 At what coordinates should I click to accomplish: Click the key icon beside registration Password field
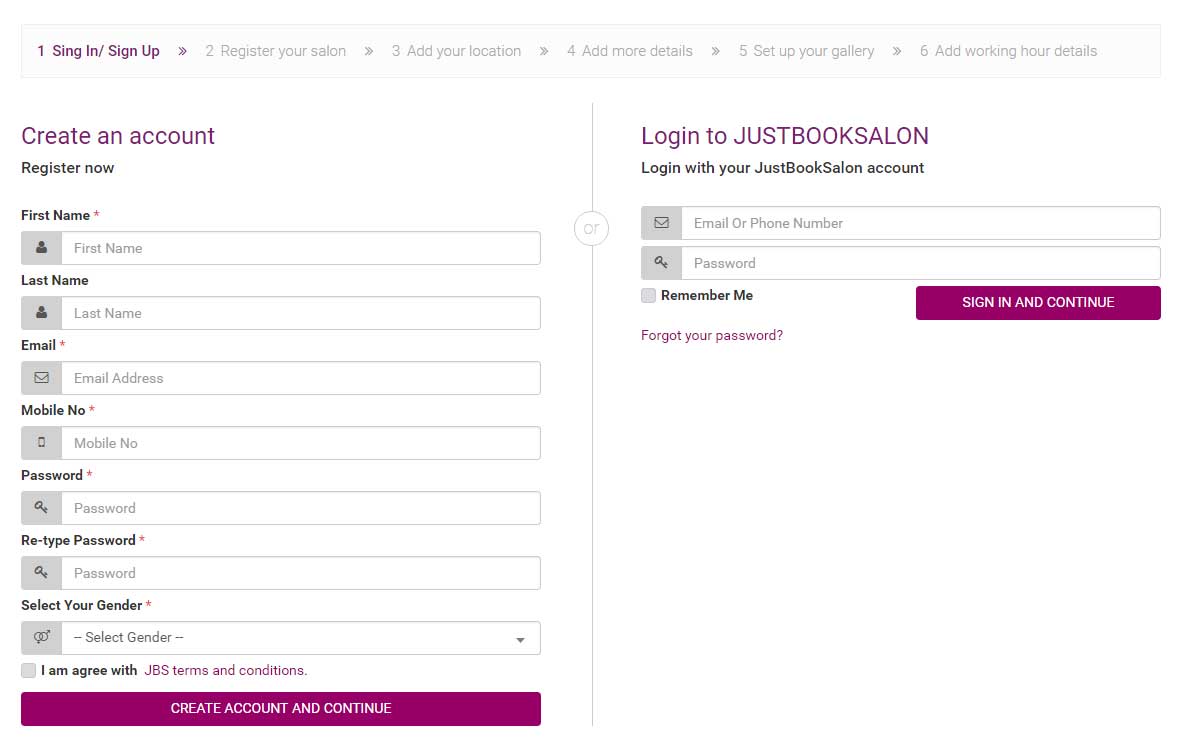pyautogui.click(x=41, y=508)
